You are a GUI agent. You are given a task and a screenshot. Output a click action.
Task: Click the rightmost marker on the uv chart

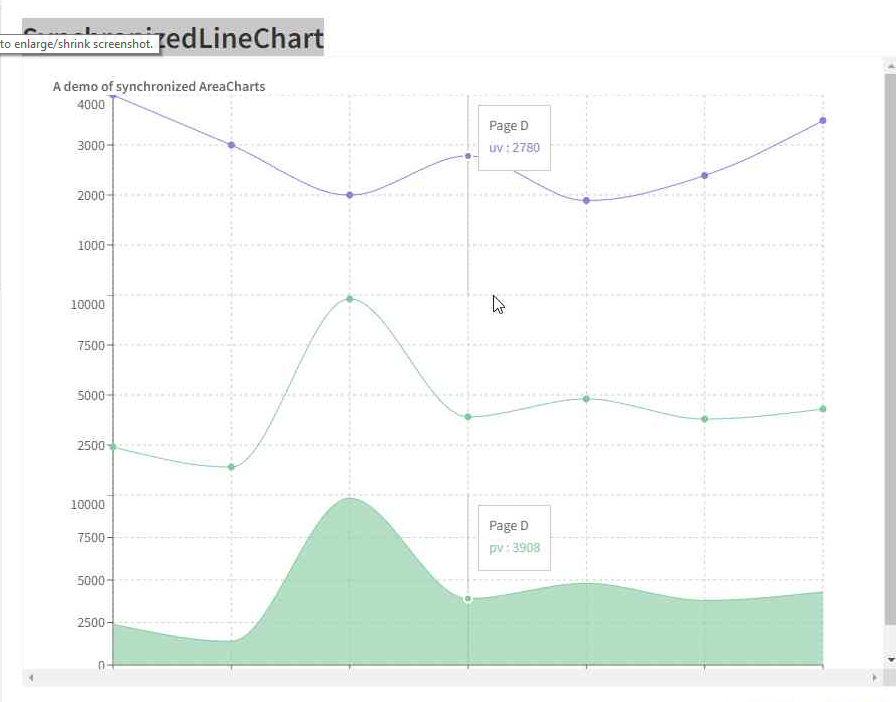[822, 121]
